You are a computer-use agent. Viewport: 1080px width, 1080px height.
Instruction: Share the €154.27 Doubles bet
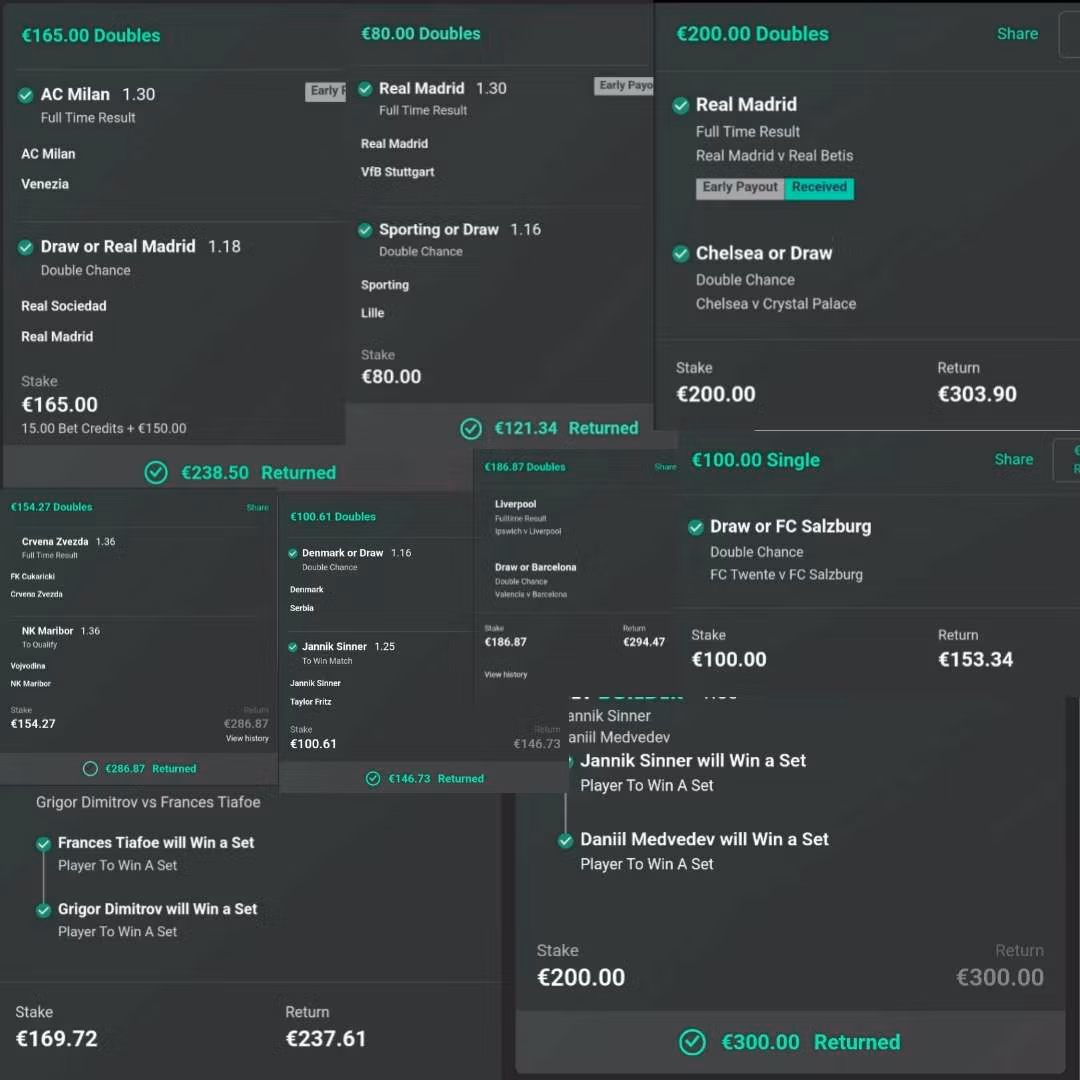tap(258, 508)
